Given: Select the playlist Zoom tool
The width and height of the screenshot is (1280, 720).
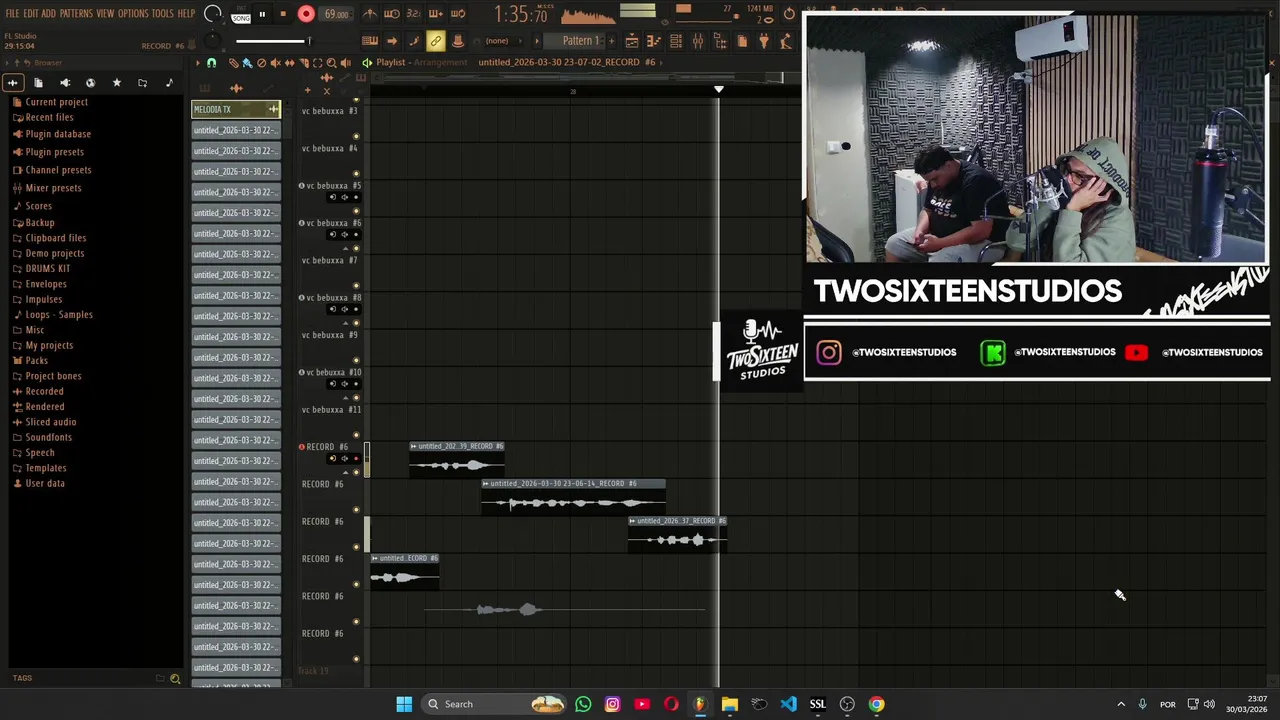Looking at the screenshot, I should tap(332, 63).
